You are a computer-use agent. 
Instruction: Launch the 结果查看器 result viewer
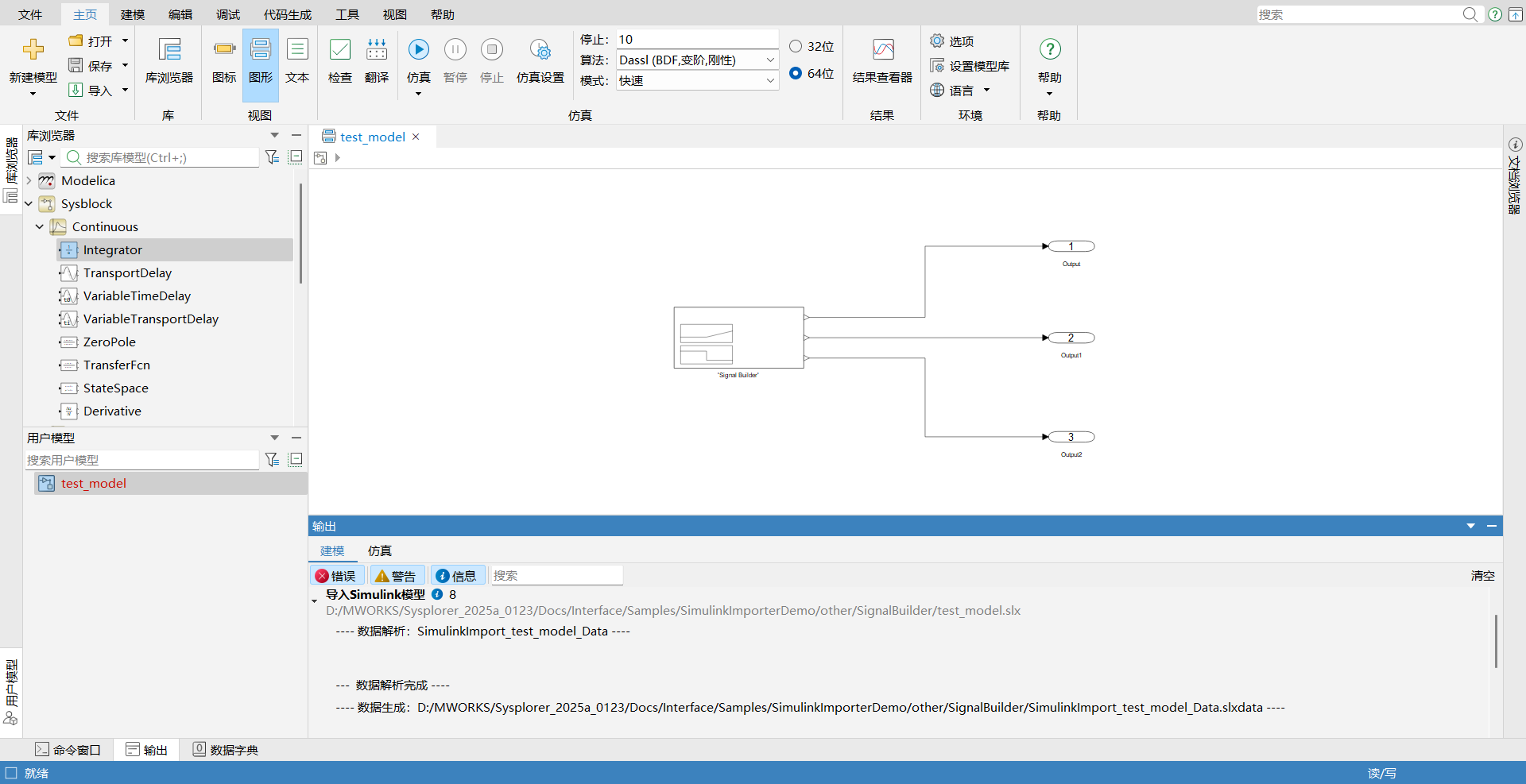pos(882,60)
